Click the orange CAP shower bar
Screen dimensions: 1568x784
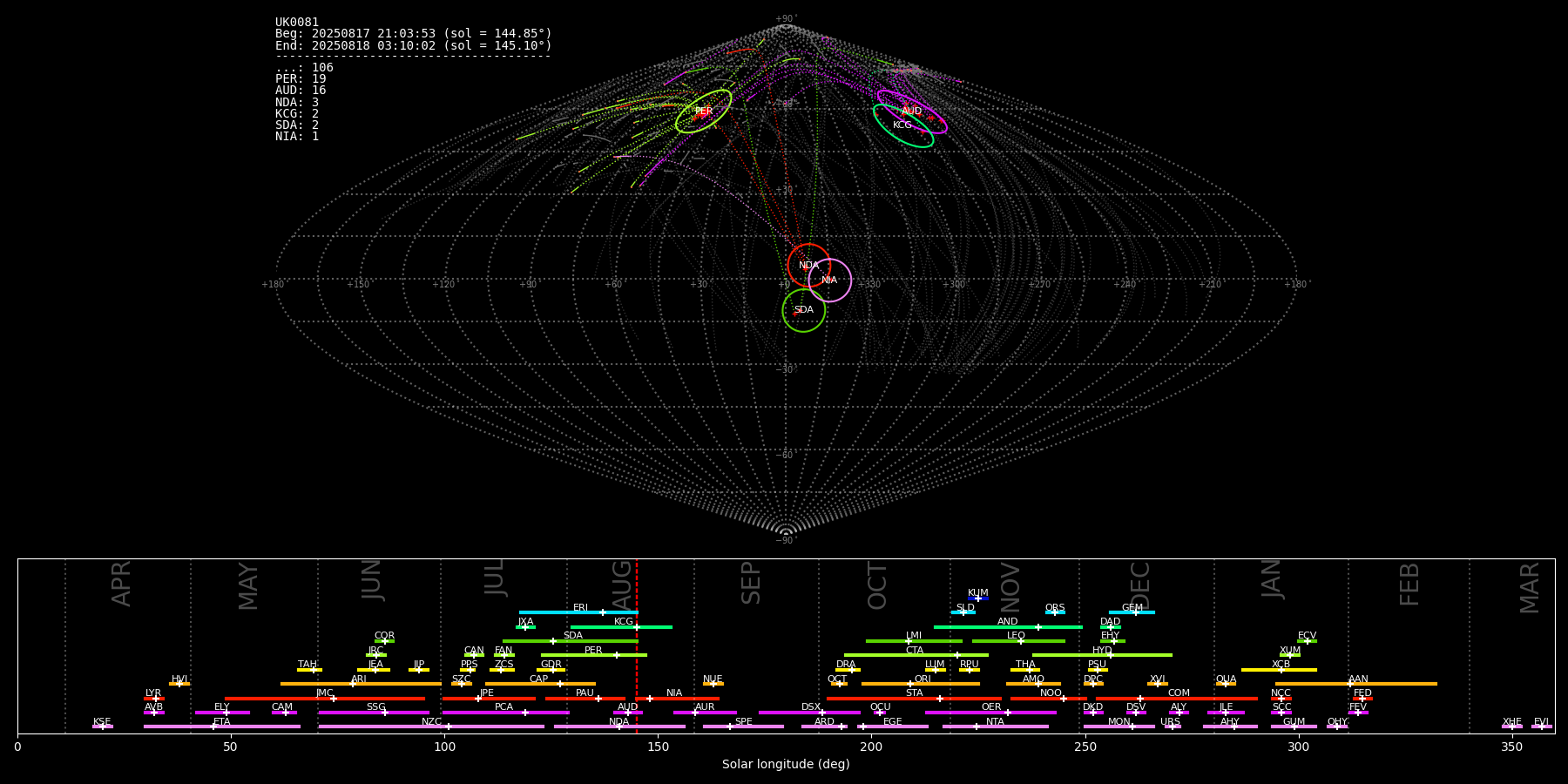pyautogui.click(x=541, y=684)
